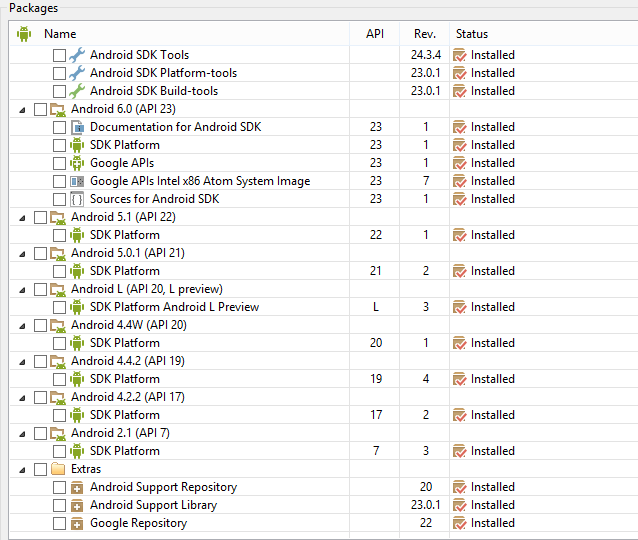The image size is (638, 540).
Task: Click the Sources for Android SDK braces icon
Action: [77, 199]
